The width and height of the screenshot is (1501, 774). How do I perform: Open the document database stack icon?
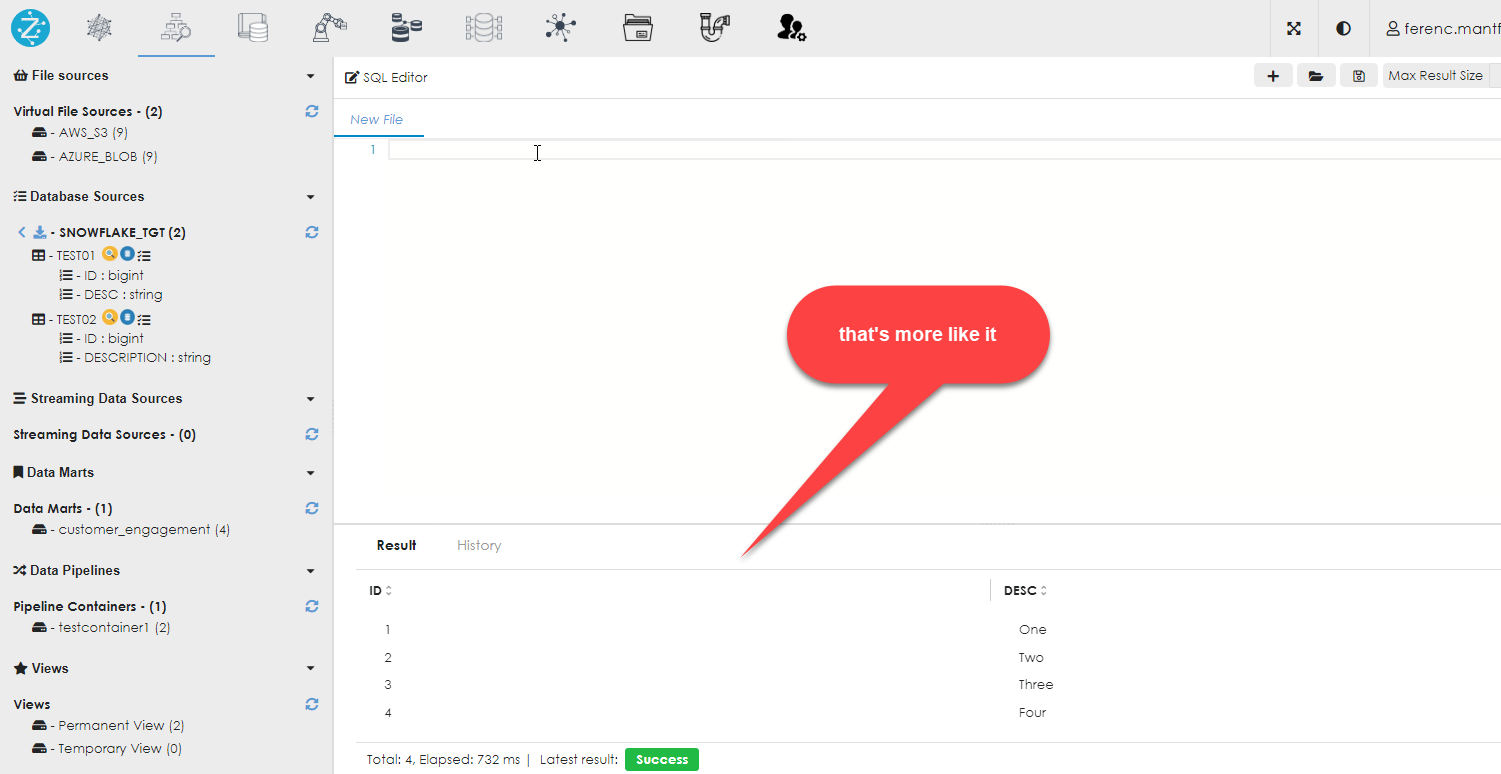[253, 28]
